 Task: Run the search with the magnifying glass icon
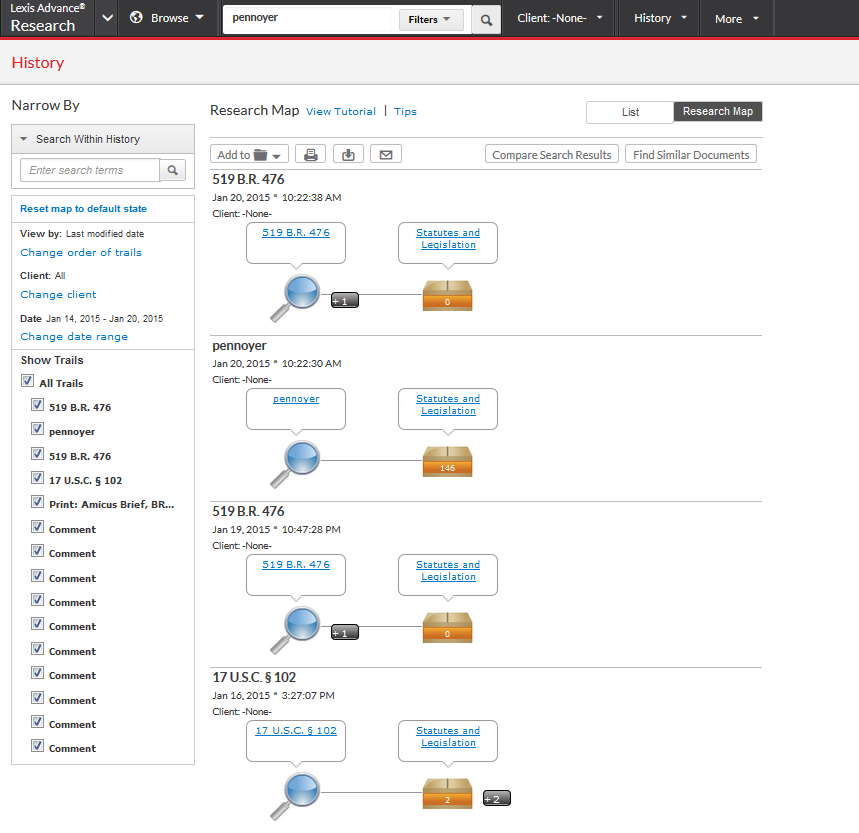tap(486, 18)
